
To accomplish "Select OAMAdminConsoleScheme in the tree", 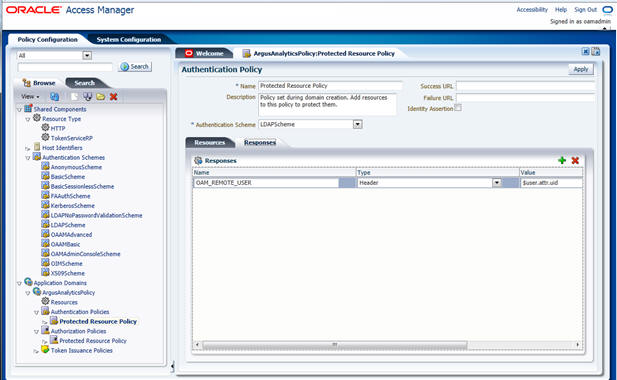I will point(85,254).
